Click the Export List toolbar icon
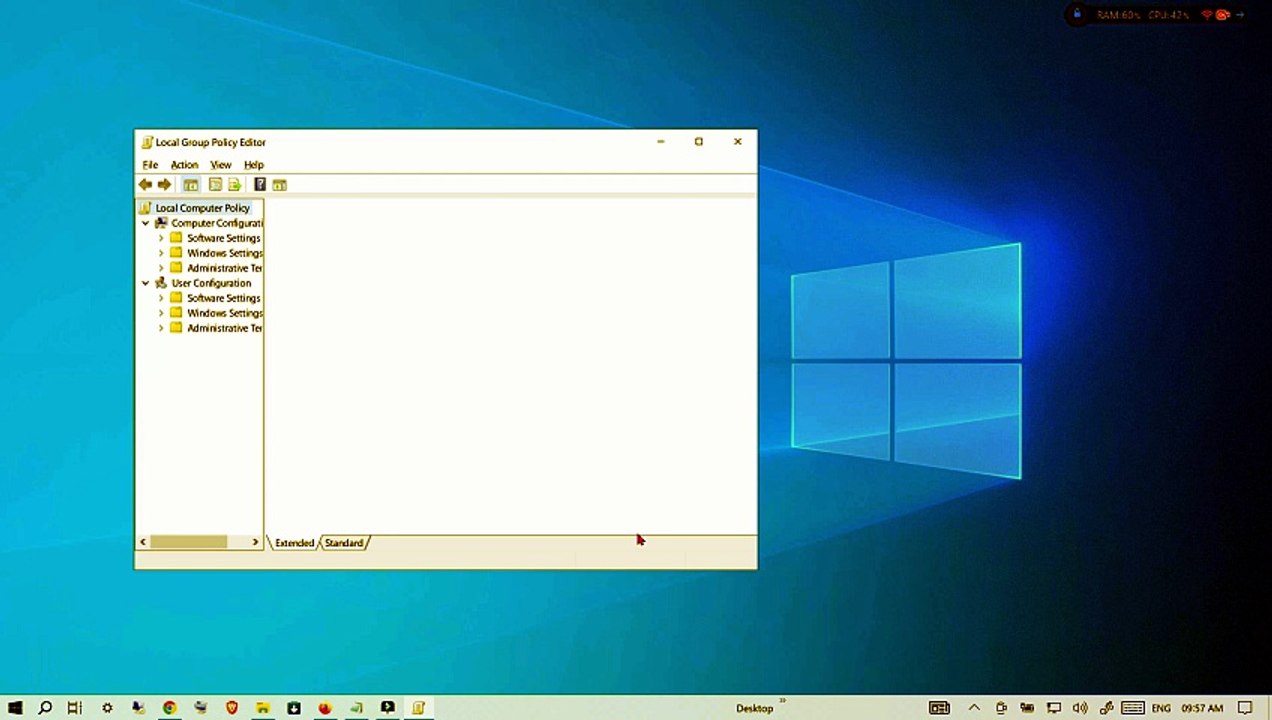 pyautogui.click(x=235, y=185)
